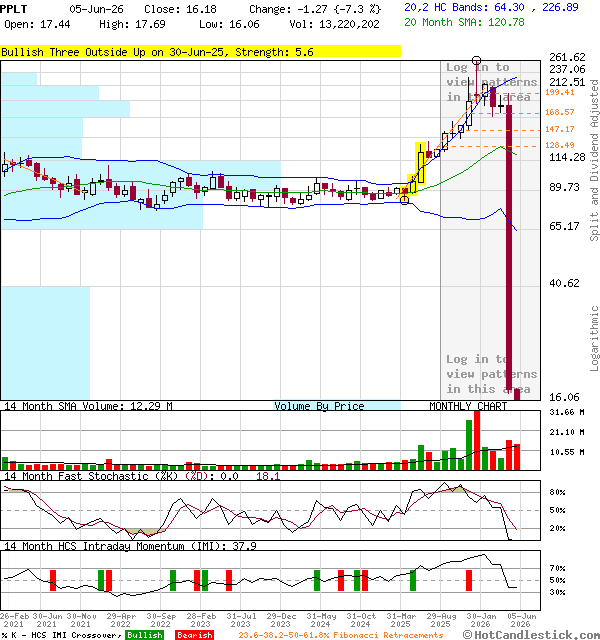
Task: Click the red Bearish legend badge
Action: click(194, 635)
